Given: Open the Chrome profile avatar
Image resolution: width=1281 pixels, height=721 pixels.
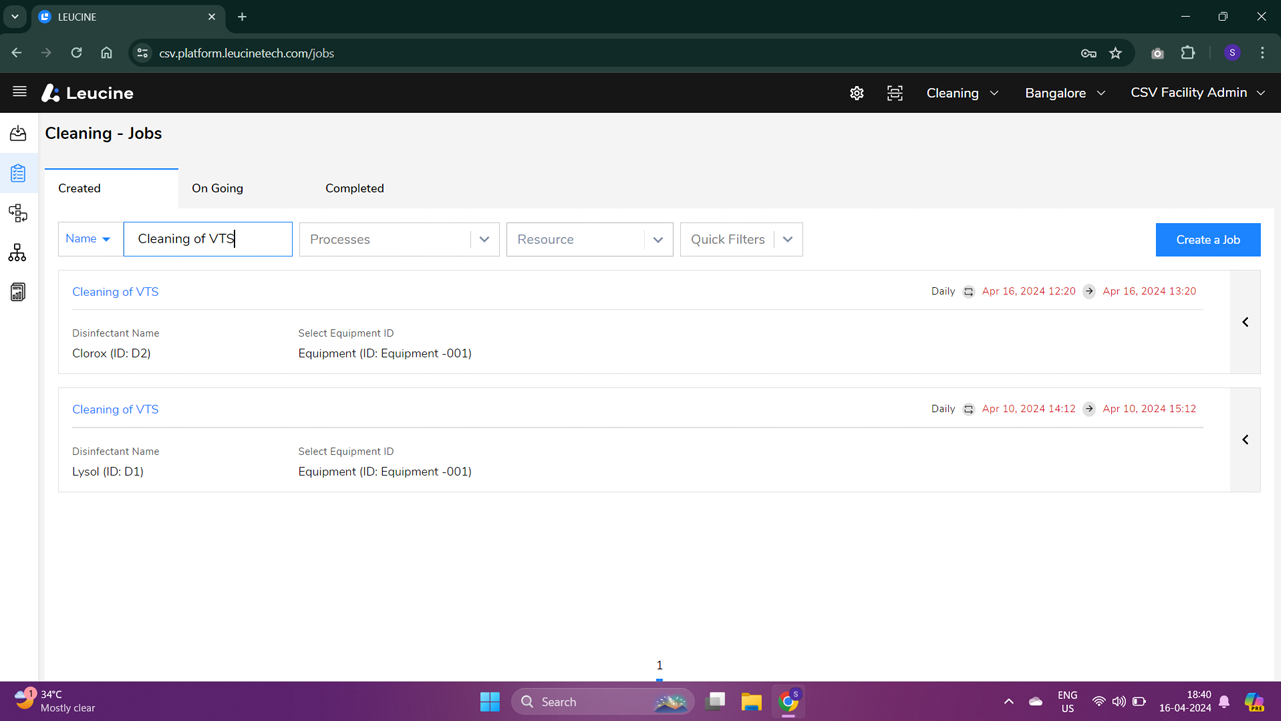Looking at the screenshot, I should (x=1232, y=53).
